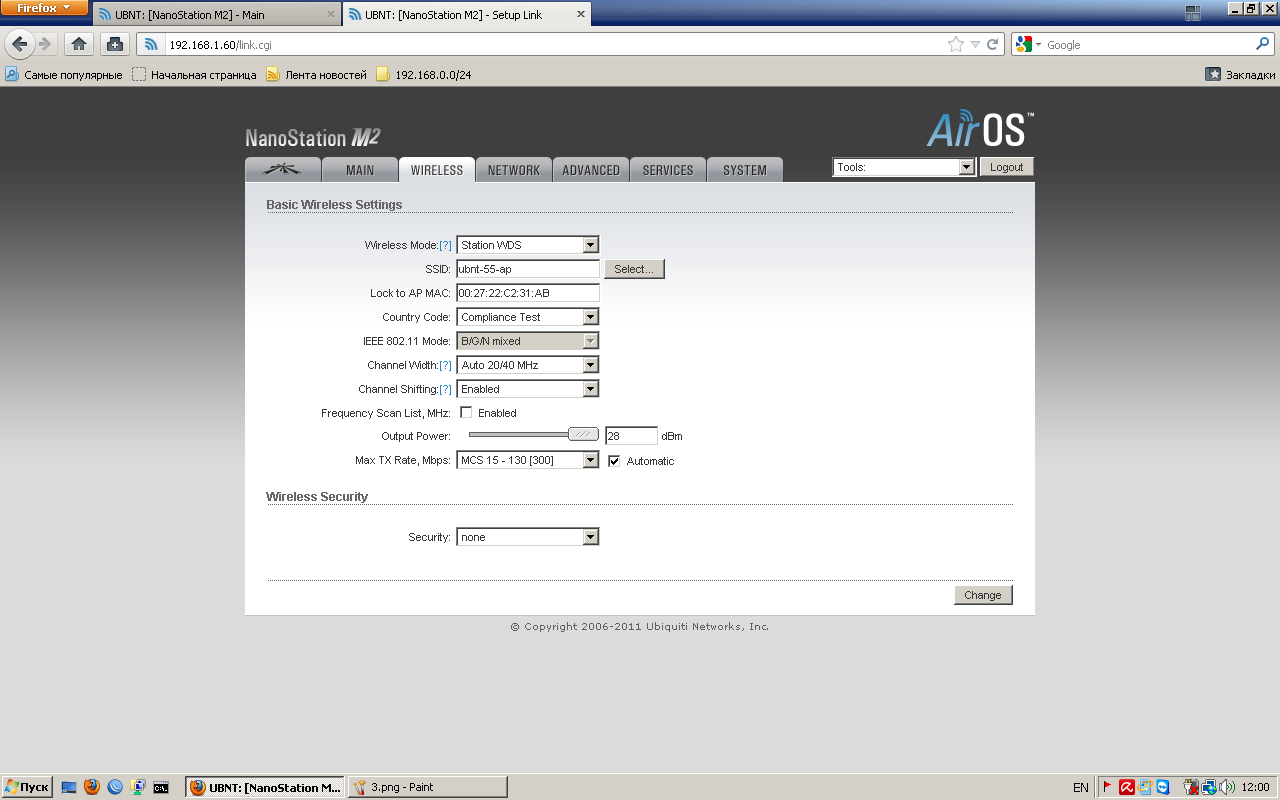
Task: Close the 'NanoStation M2 - Setup Link' tab
Action: click(x=580, y=15)
